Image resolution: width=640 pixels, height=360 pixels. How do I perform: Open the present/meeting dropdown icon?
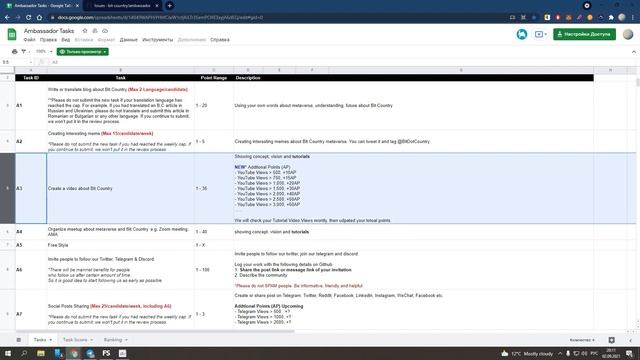(x=541, y=34)
